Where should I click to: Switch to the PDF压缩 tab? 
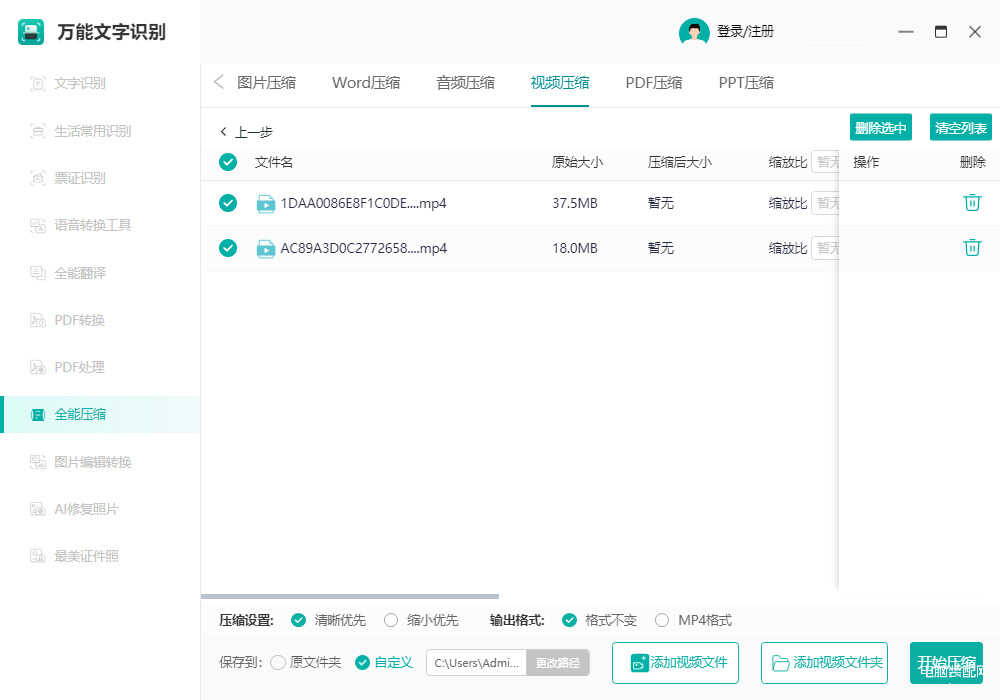point(653,83)
